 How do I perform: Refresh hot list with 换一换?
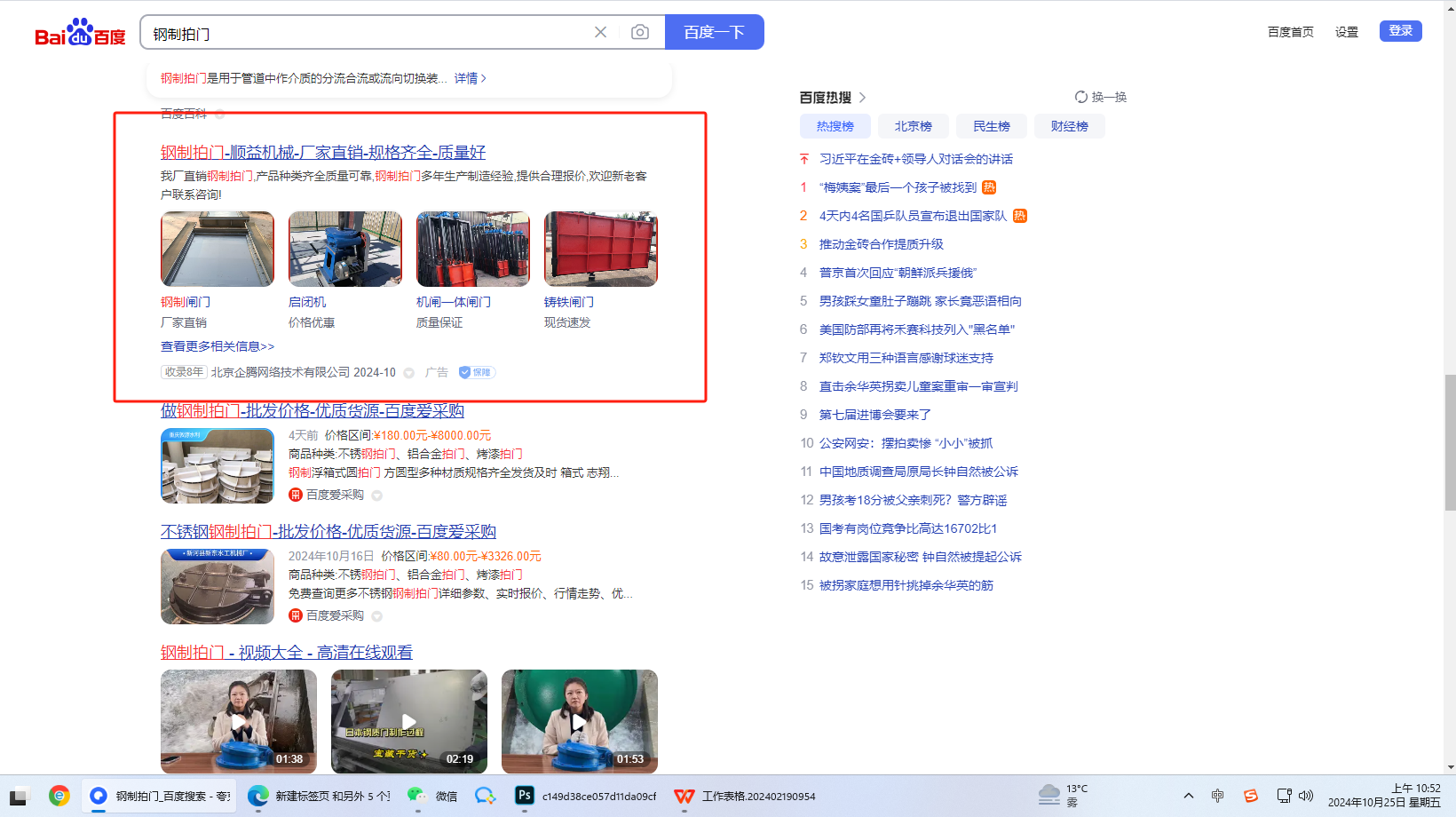(x=1101, y=97)
